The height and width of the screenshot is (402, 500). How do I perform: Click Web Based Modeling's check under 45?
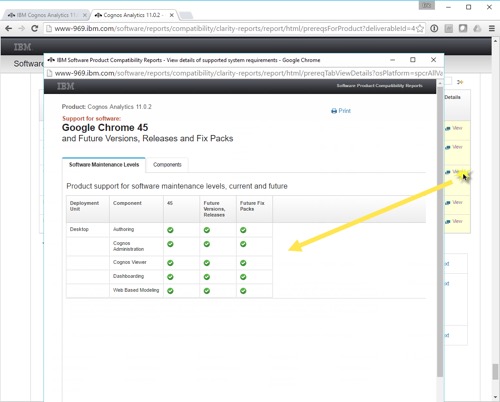170,291
